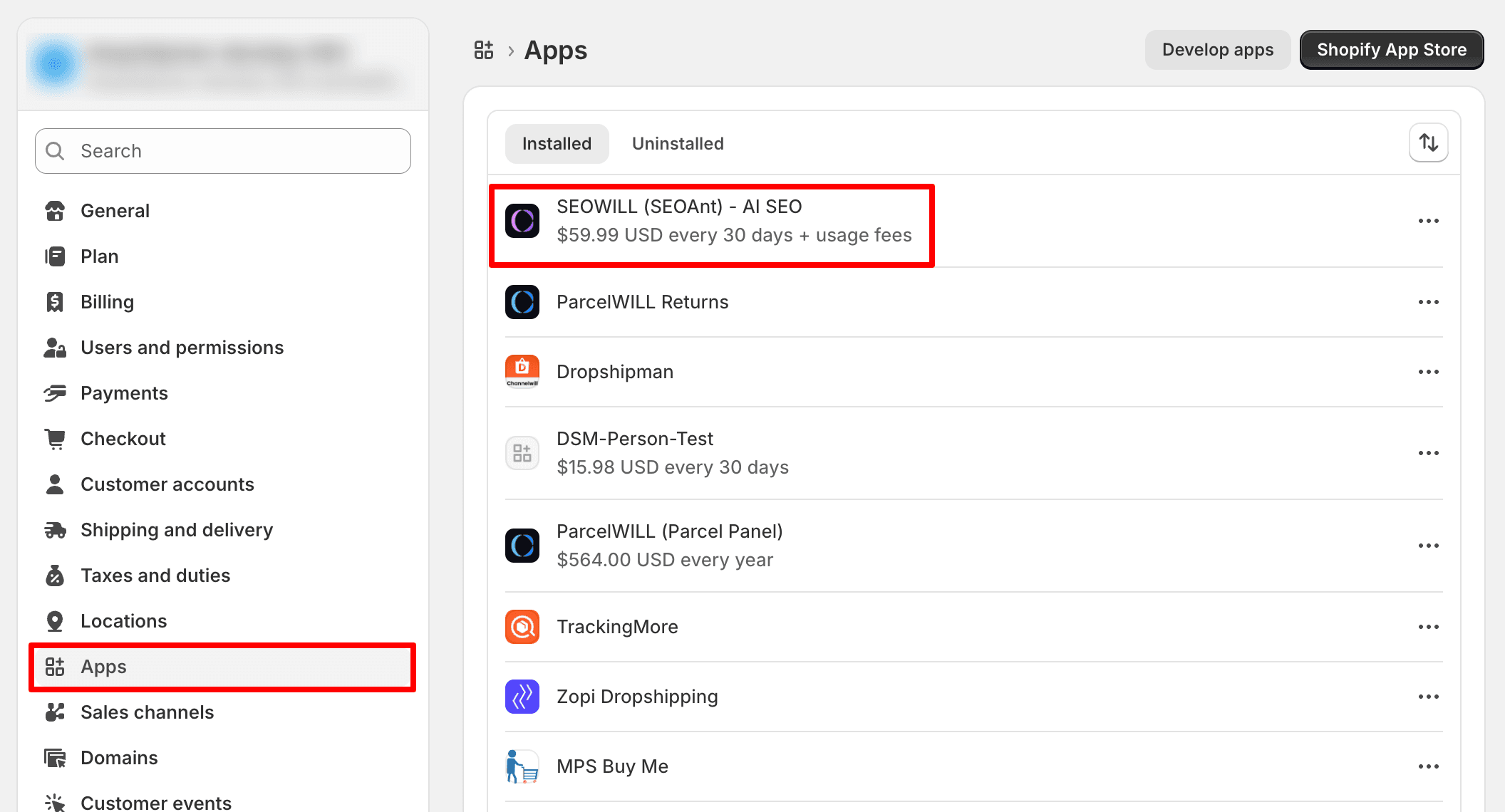Expand options menu for TrackingMore
Image resolution: width=1505 pixels, height=812 pixels.
tap(1428, 627)
